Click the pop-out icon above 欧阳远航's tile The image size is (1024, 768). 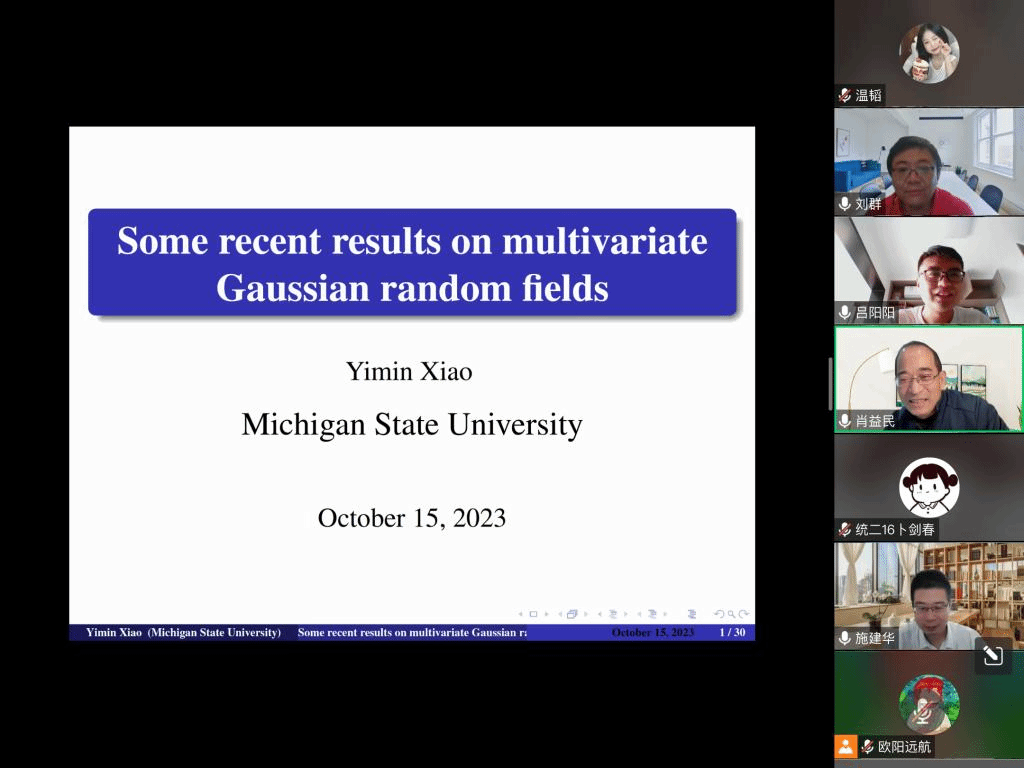[x=992, y=655]
